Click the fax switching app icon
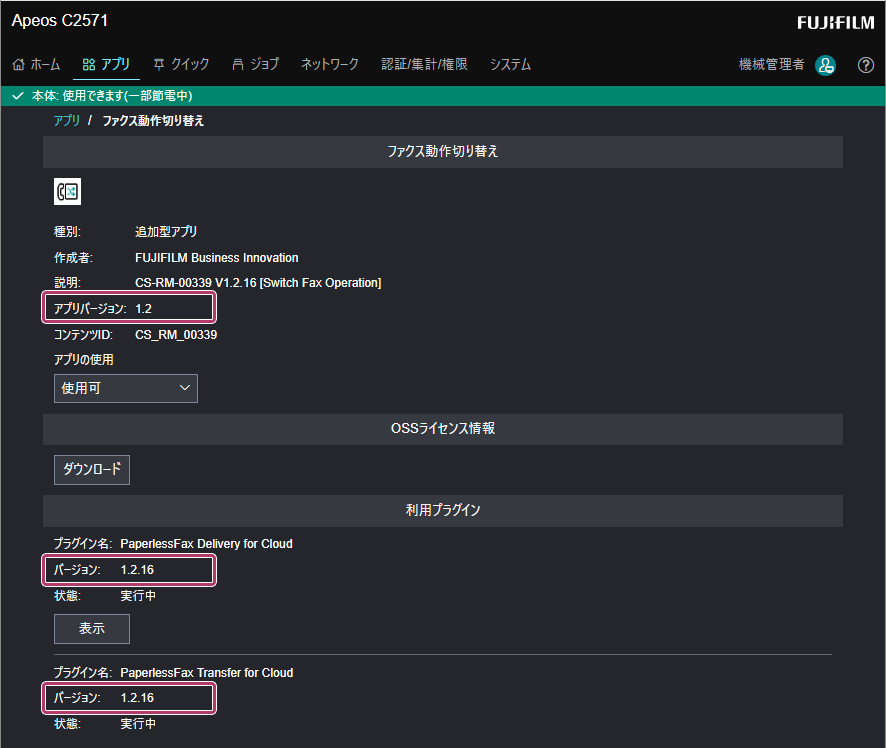886x748 pixels. pyautogui.click(x=67, y=192)
